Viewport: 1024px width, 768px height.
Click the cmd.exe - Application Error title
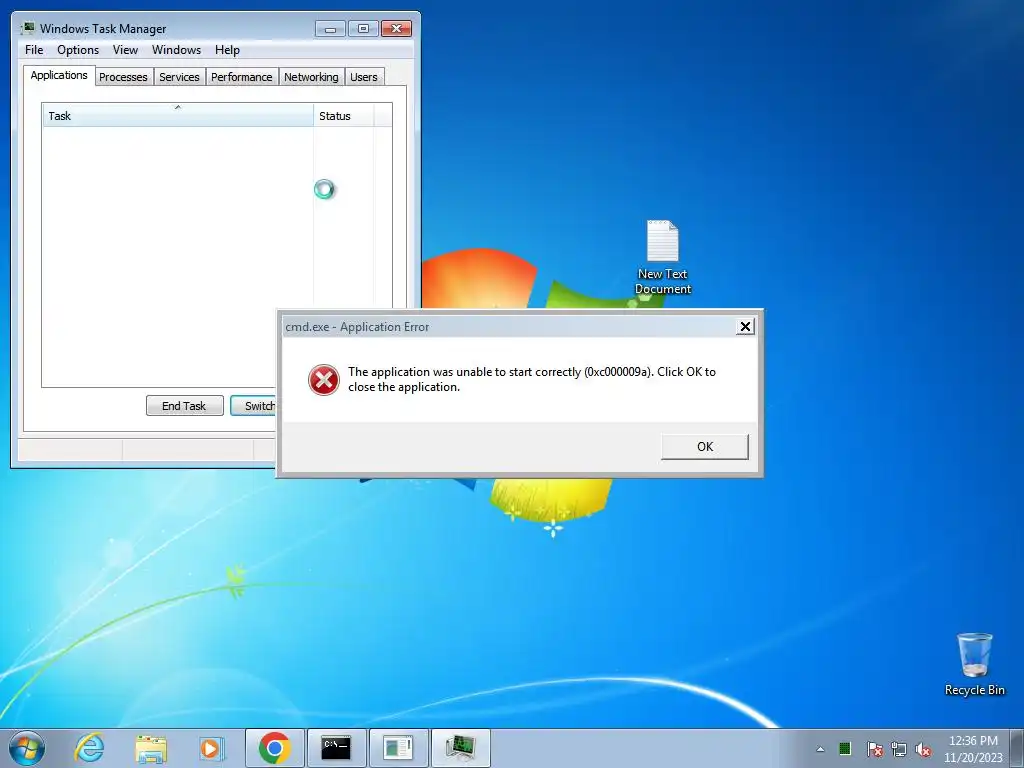[357, 327]
